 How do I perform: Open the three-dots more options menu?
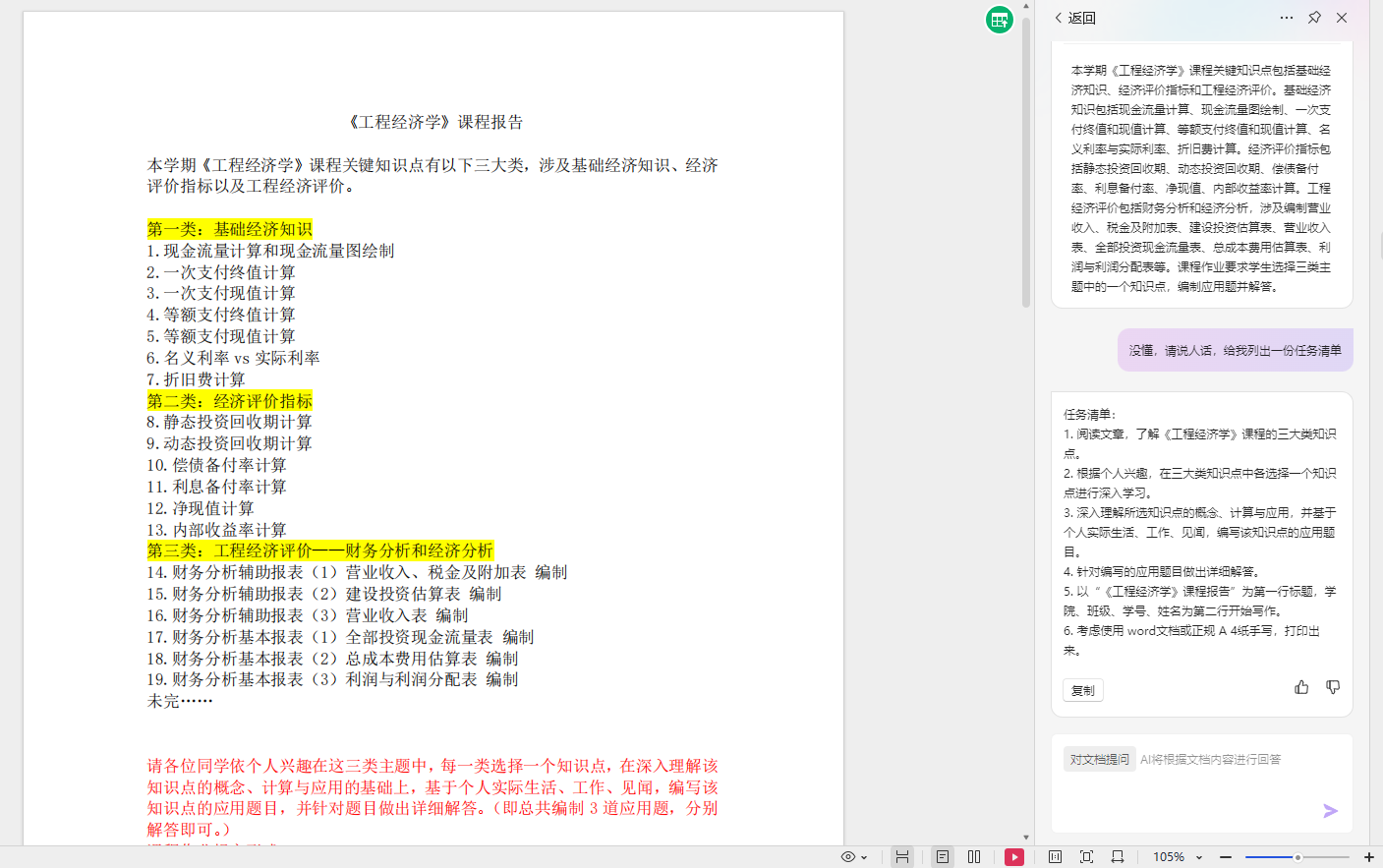(x=1287, y=18)
